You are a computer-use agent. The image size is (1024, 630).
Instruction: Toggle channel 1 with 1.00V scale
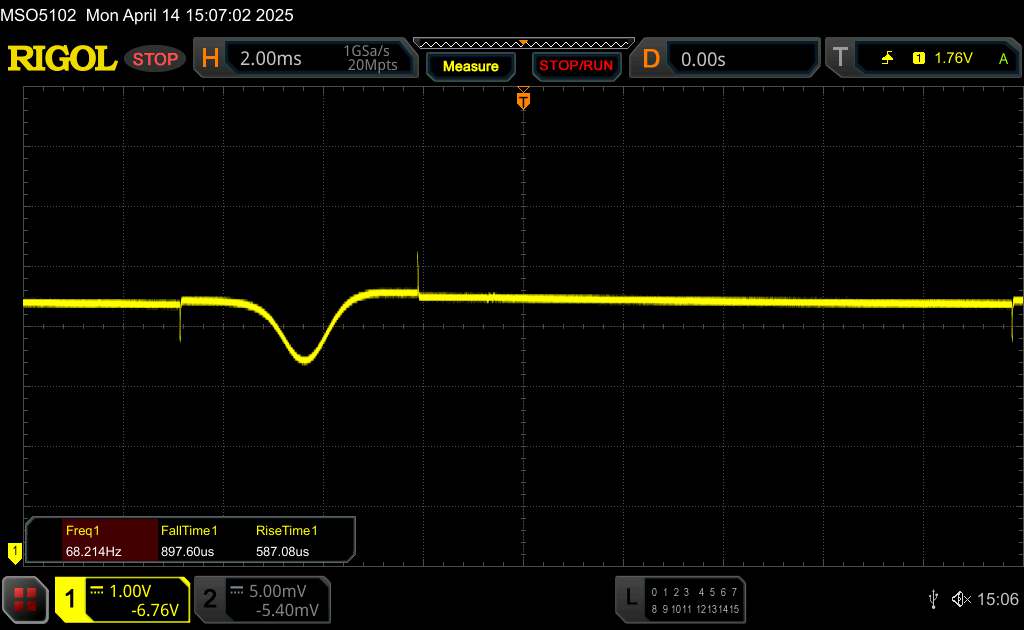pyautogui.click(x=122, y=599)
